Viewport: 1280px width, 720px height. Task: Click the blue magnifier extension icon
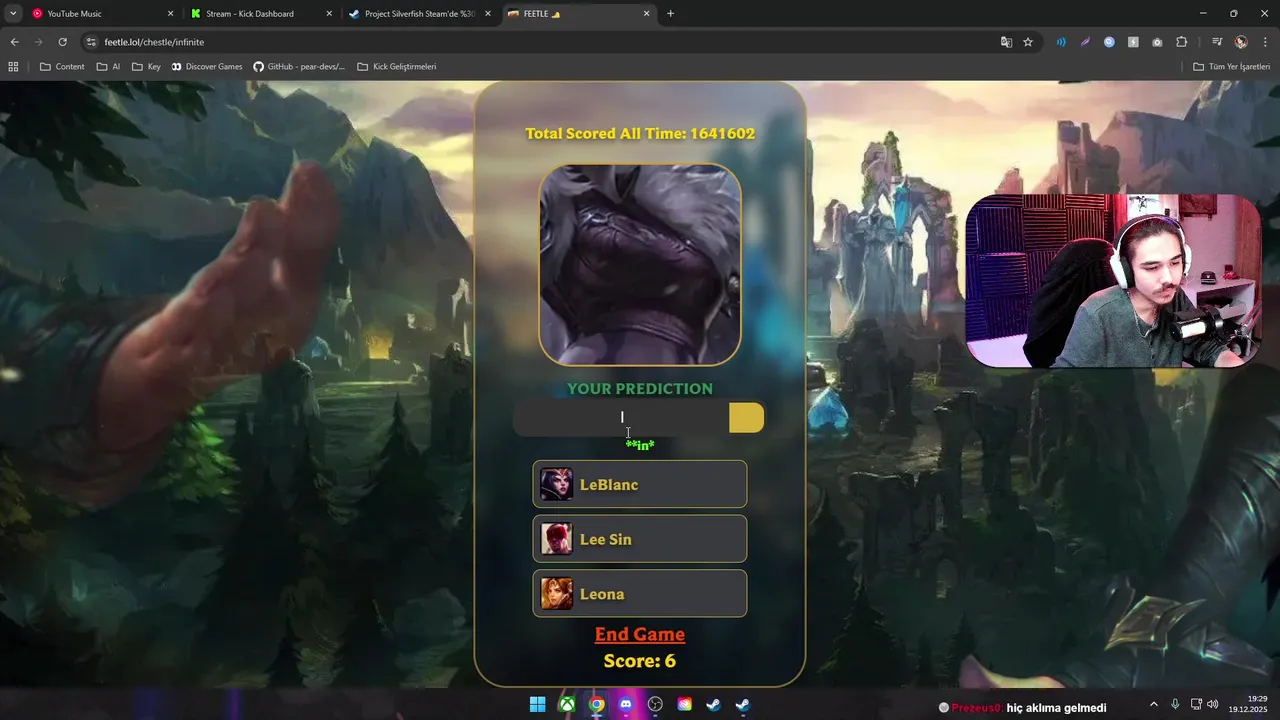[1109, 42]
